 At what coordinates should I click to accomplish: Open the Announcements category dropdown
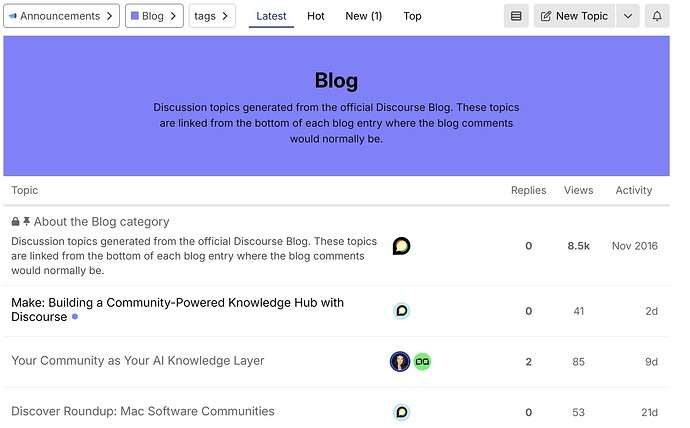tap(61, 16)
